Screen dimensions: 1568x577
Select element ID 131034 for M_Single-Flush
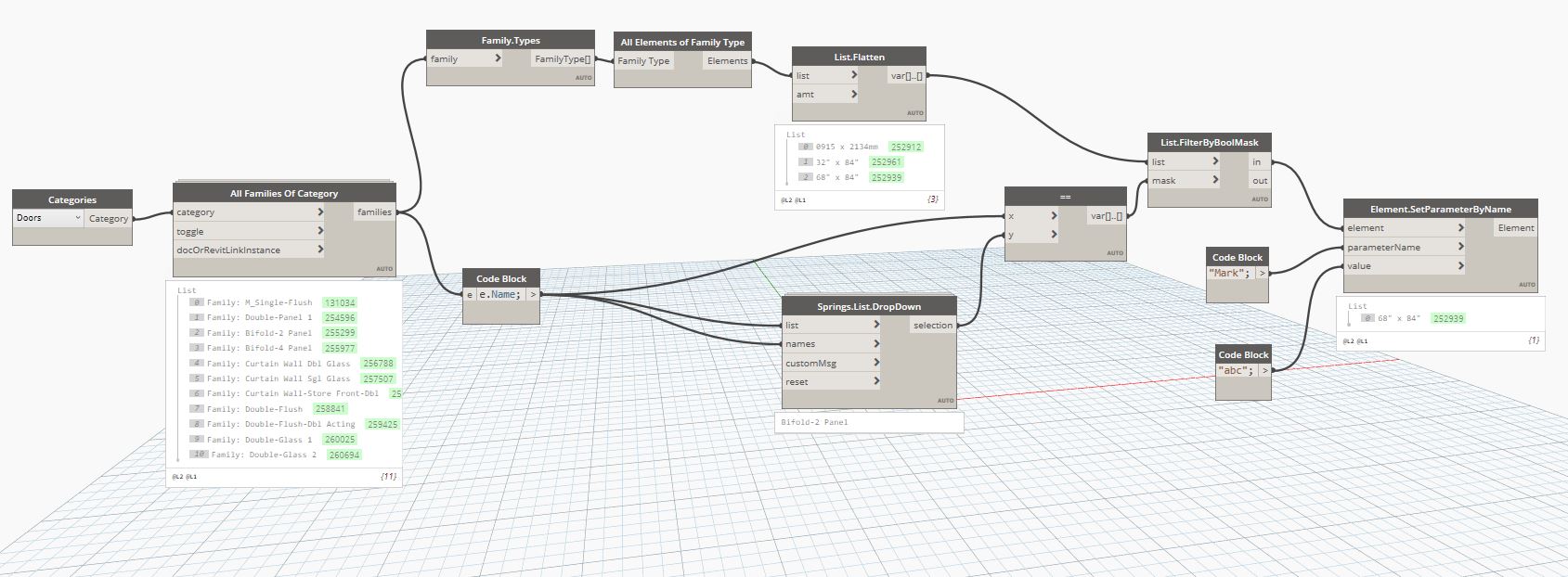[339, 302]
